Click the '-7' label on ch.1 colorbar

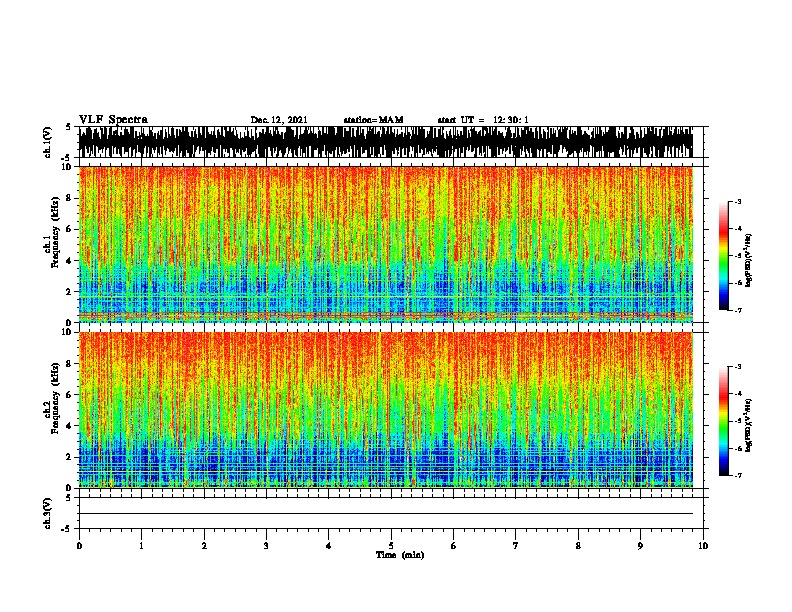click(737, 310)
